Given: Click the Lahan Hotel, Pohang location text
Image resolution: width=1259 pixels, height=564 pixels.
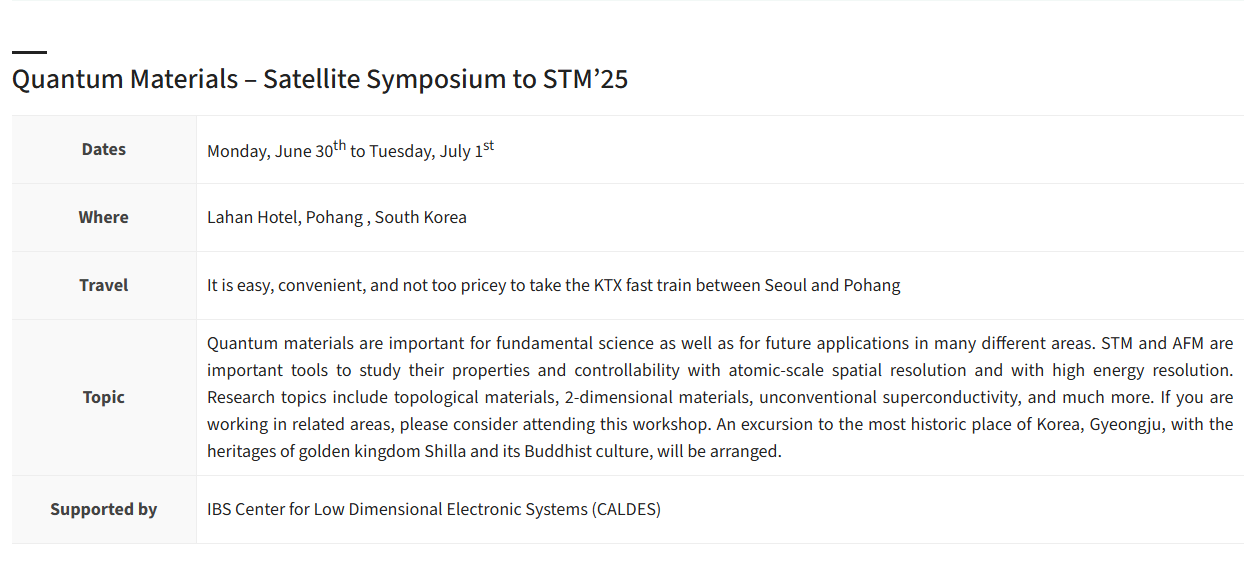Looking at the screenshot, I should pyautogui.click(x=285, y=217).
